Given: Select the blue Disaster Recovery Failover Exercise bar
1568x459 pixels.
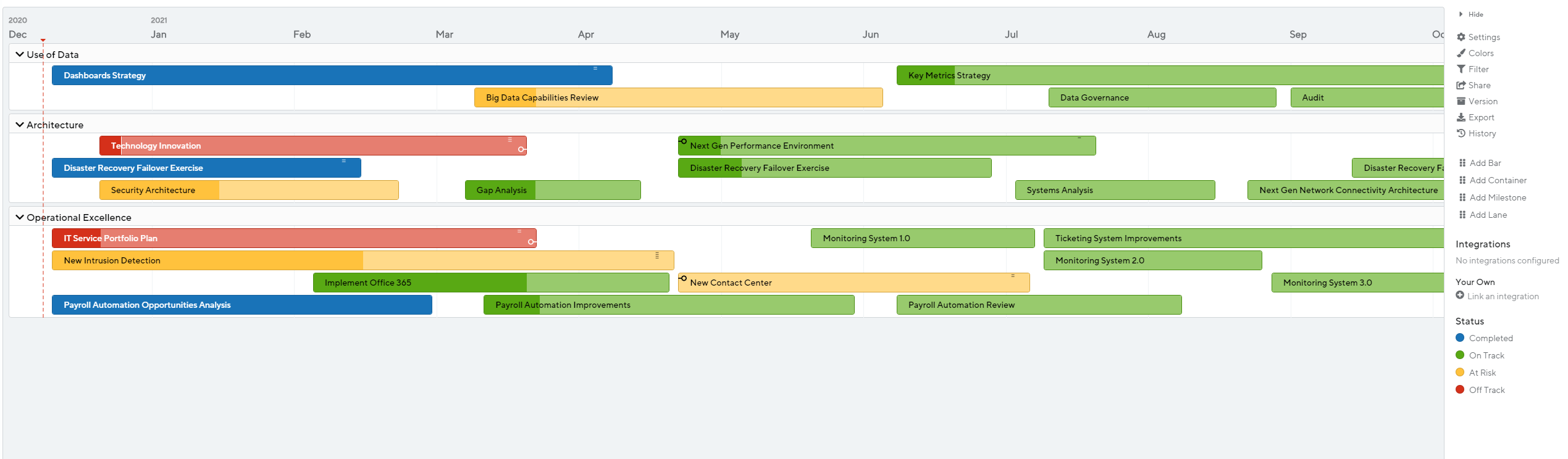Looking at the screenshot, I should click(x=206, y=168).
